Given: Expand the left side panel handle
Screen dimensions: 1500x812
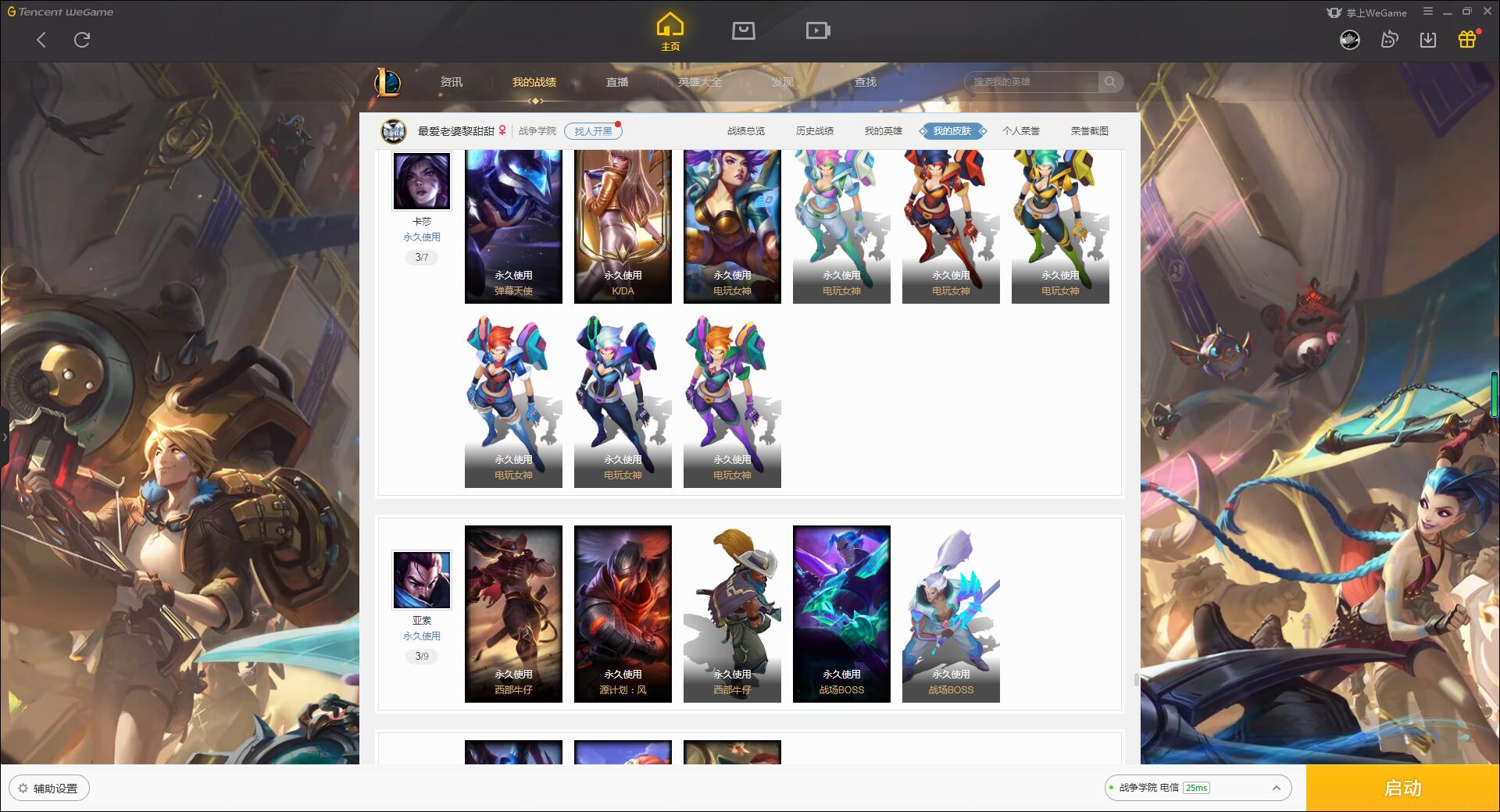Looking at the screenshot, I should click(x=4, y=437).
